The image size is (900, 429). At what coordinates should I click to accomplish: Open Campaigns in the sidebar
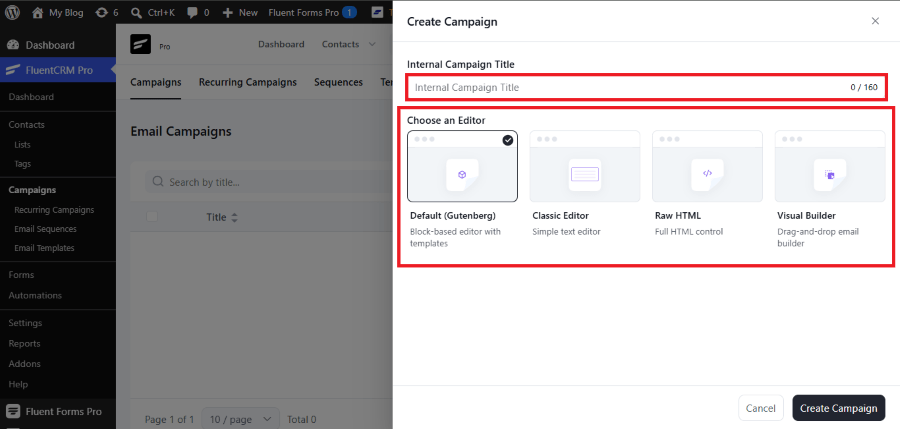click(x=32, y=190)
